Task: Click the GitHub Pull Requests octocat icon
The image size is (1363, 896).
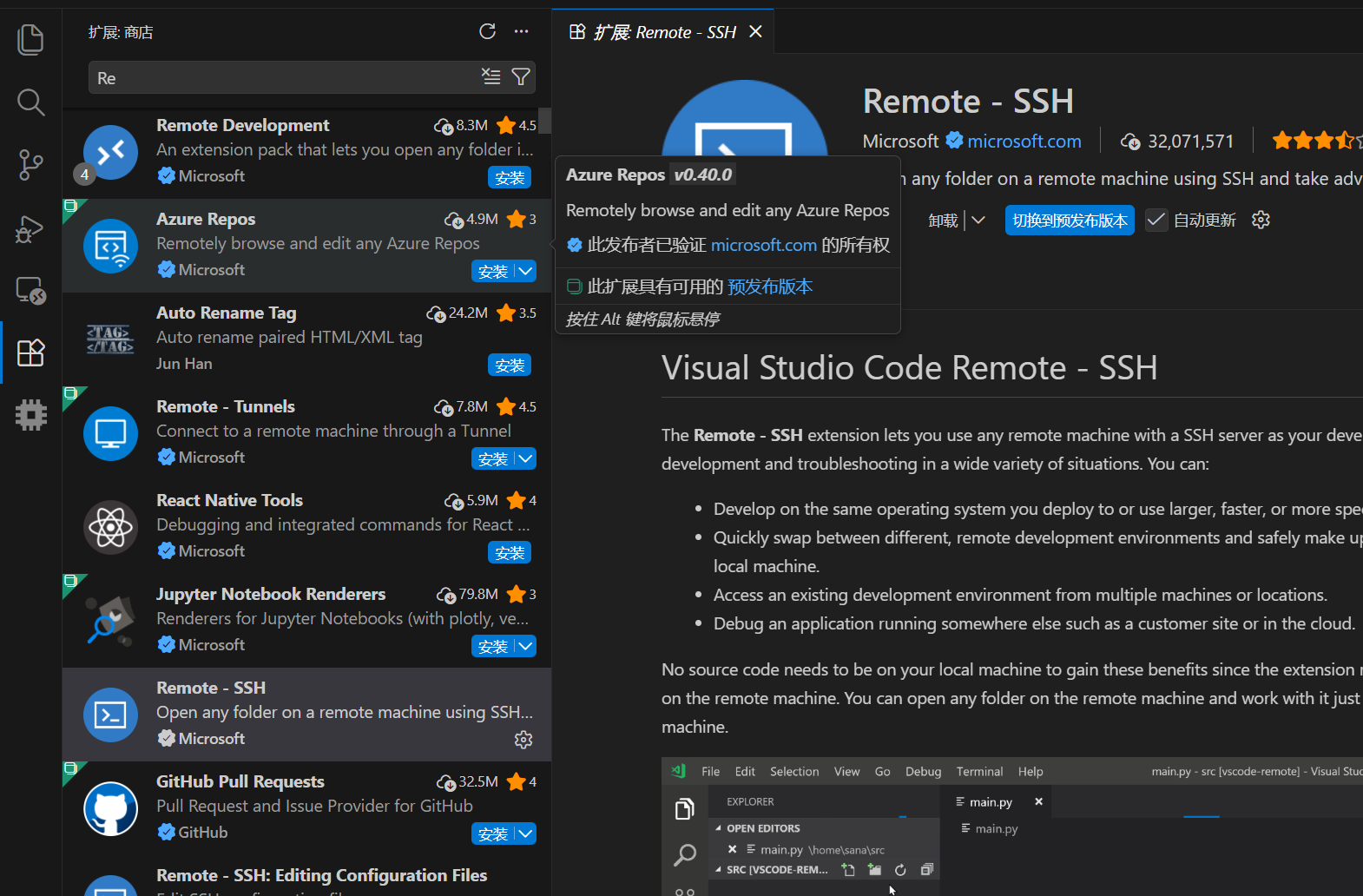Action: 110,809
